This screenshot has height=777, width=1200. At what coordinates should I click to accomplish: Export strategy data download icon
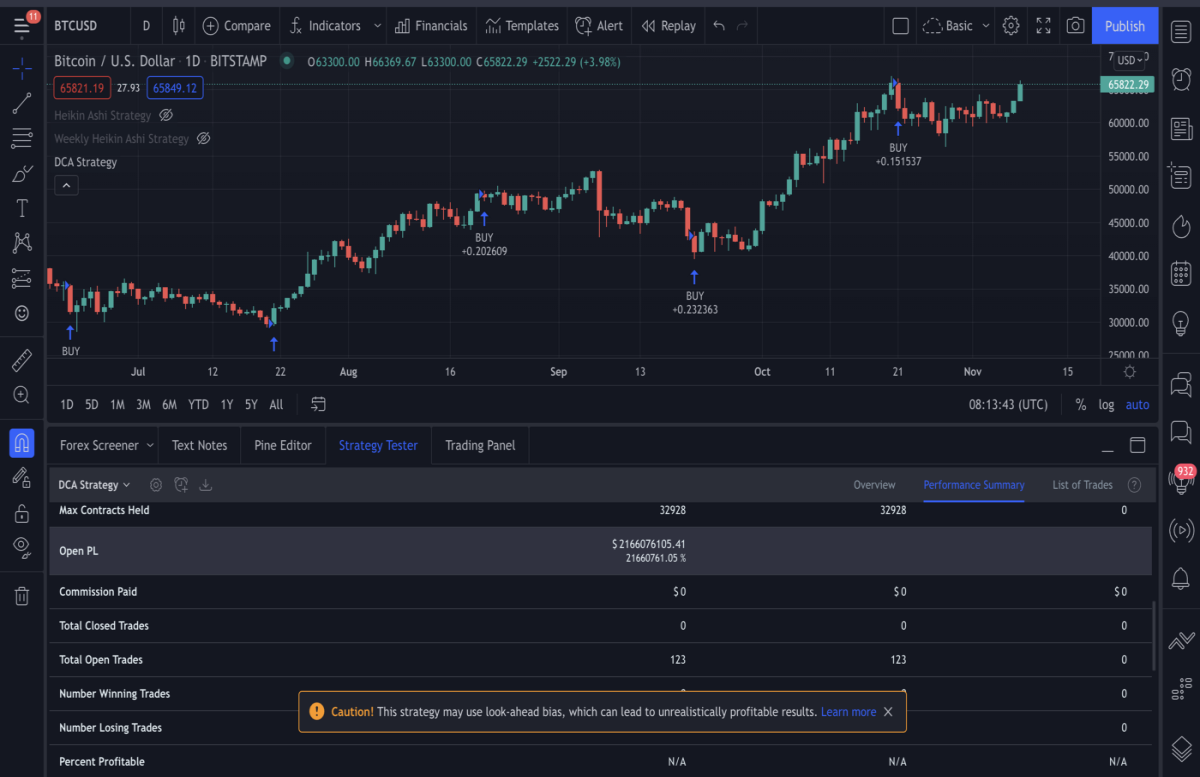(x=206, y=485)
